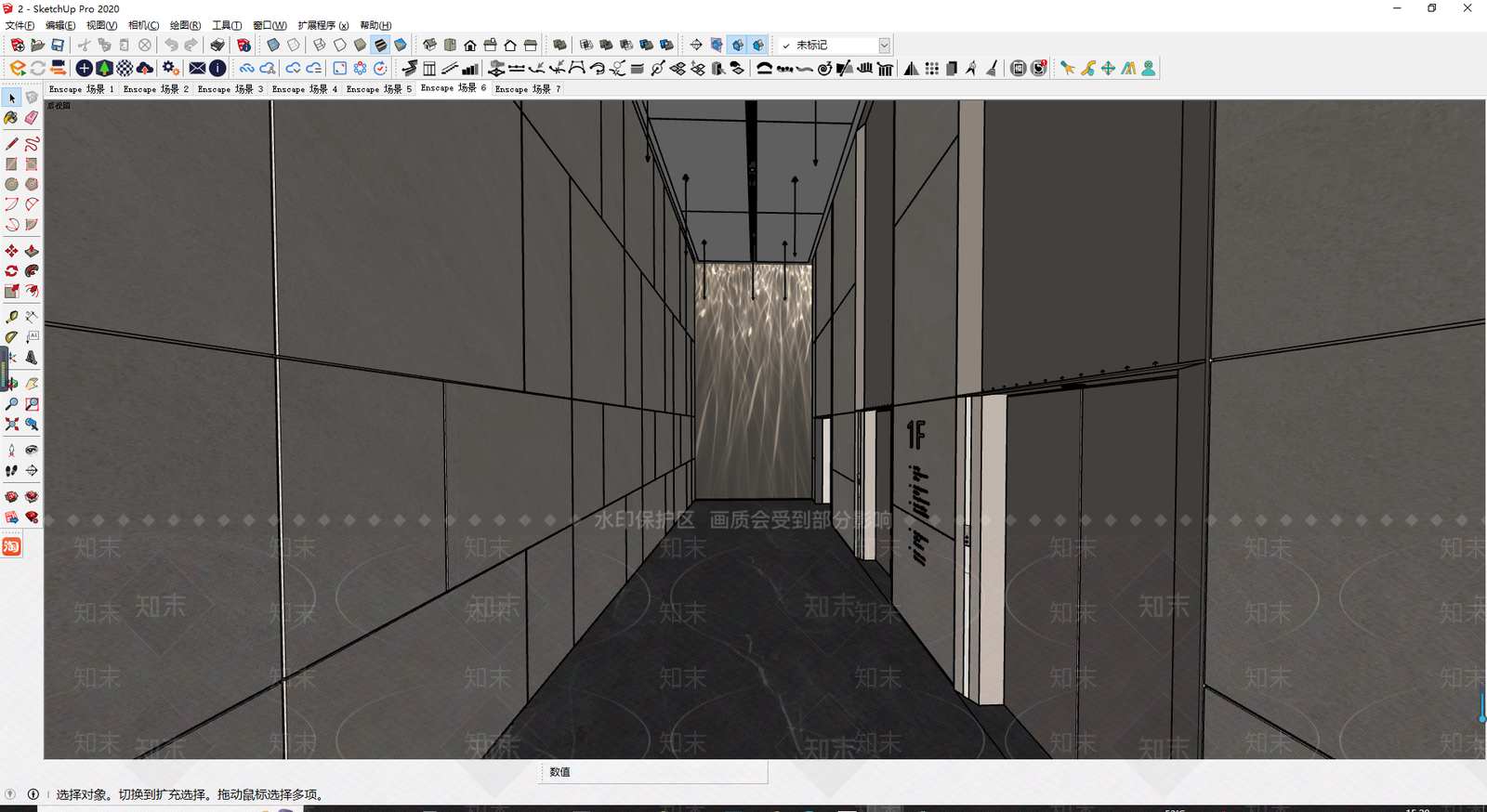This screenshot has height=812, width=1487.
Task: Select the arrow Select tool
Action: tap(12, 98)
